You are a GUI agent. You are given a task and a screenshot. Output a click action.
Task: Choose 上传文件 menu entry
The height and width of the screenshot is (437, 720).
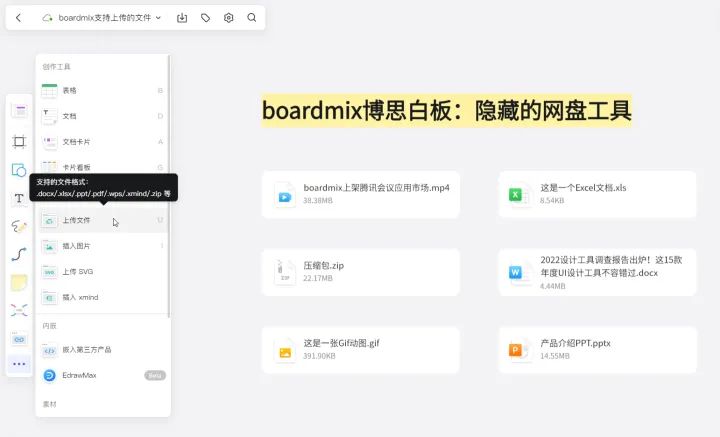point(103,220)
